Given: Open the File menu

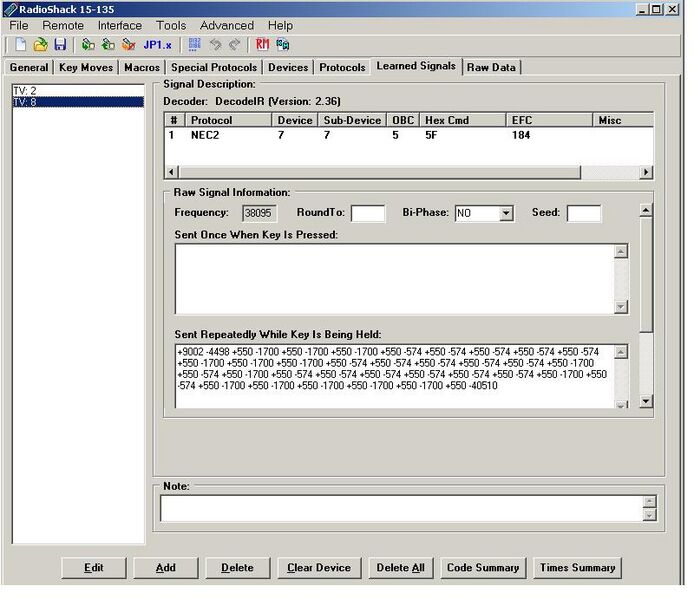Looking at the screenshot, I should 19,26.
